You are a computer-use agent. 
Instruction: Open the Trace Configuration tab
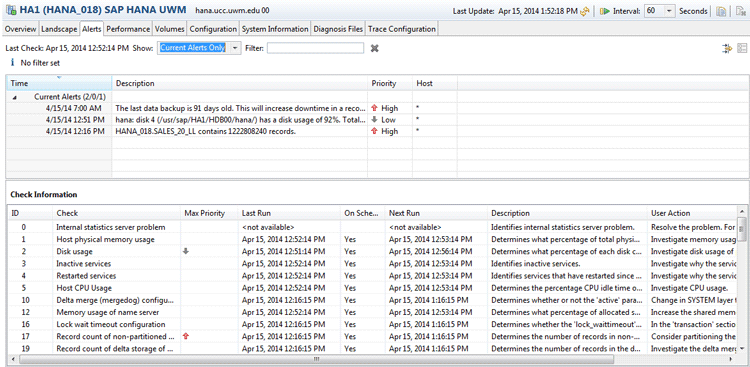pos(402,29)
